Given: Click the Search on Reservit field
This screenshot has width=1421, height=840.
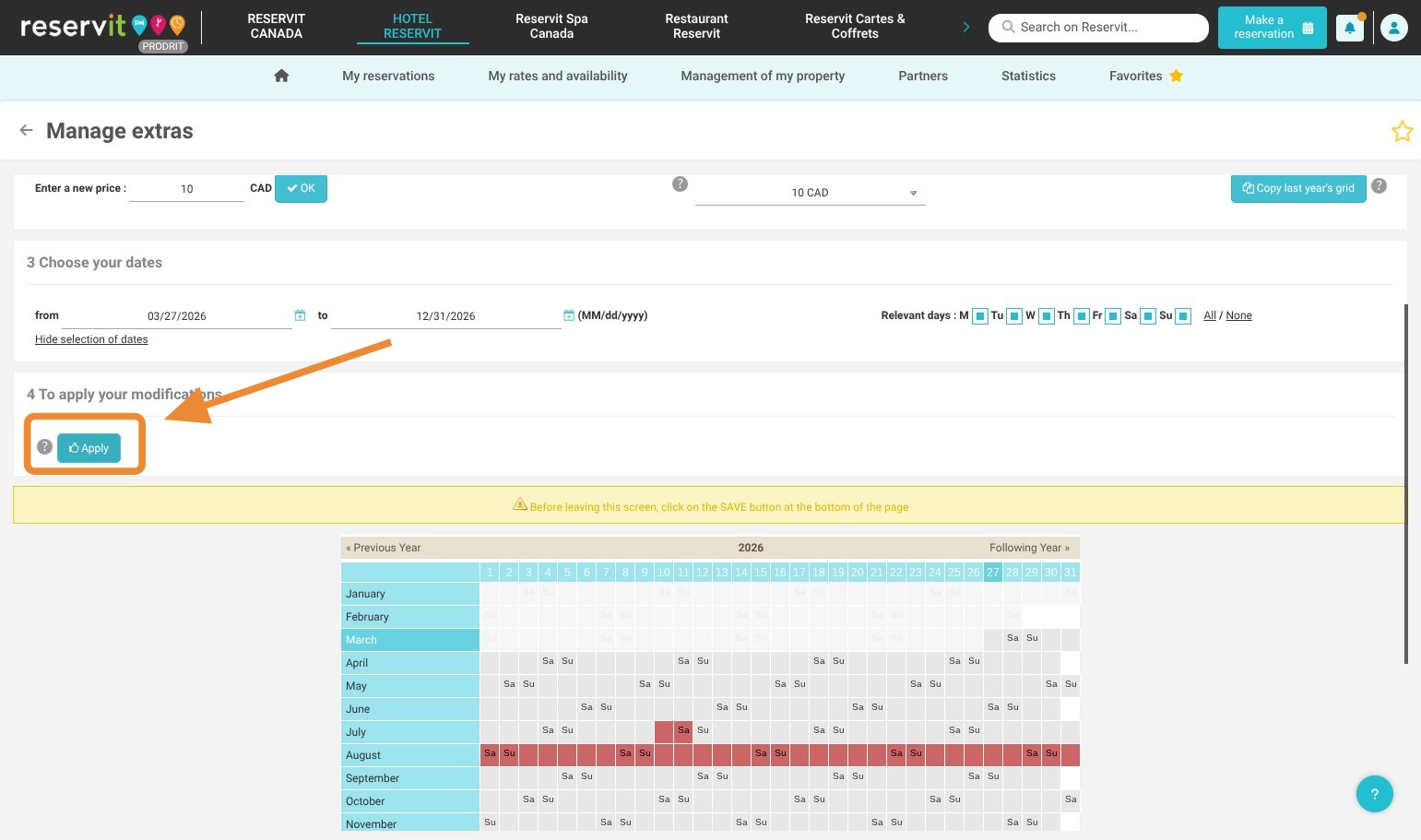Looking at the screenshot, I should [1098, 28].
